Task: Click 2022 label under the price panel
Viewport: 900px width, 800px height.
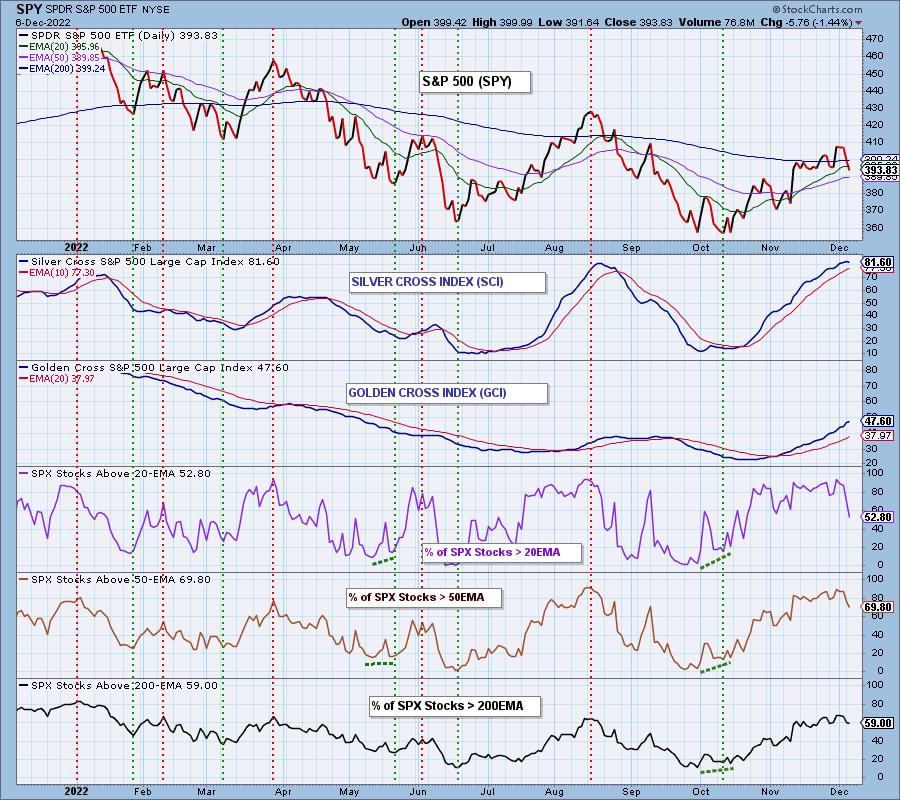Action: click(76, 247)
